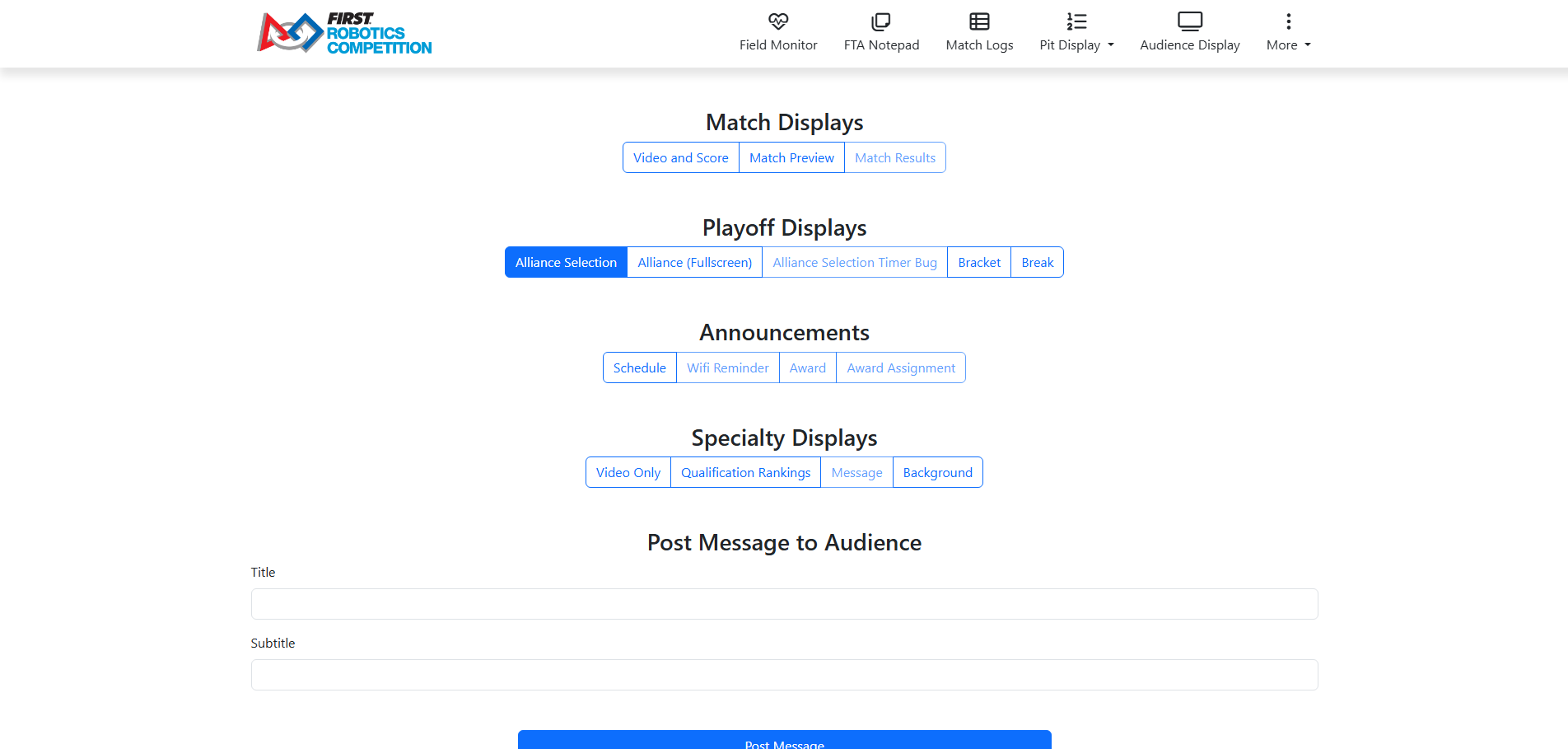This screenshot has width=1568, height=749.
Task: Show the Break display
Action: pos(1038,262)
